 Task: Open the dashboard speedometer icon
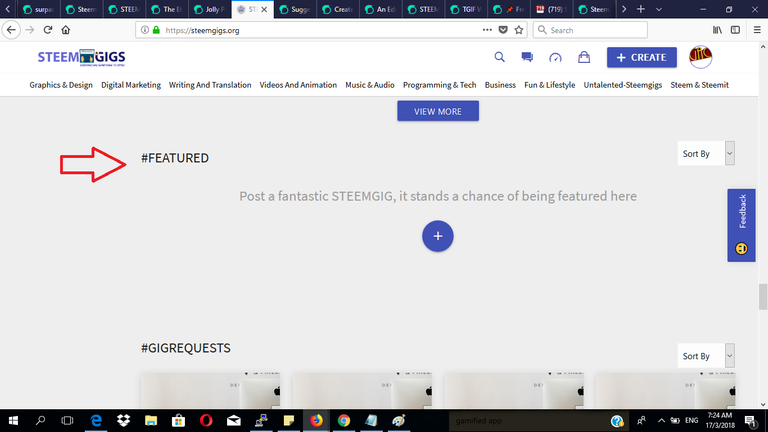point(555,58)
